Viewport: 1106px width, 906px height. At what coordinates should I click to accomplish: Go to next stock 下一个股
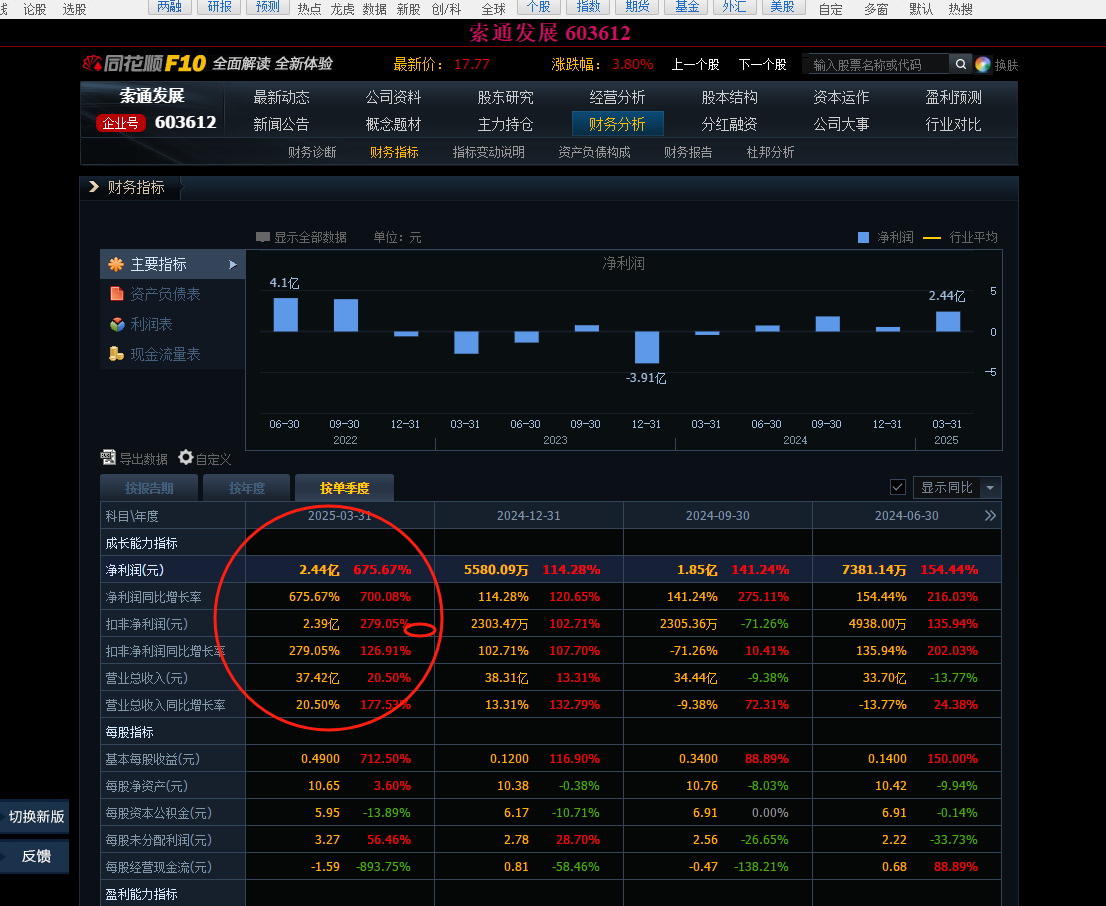[x=762, y=64]
